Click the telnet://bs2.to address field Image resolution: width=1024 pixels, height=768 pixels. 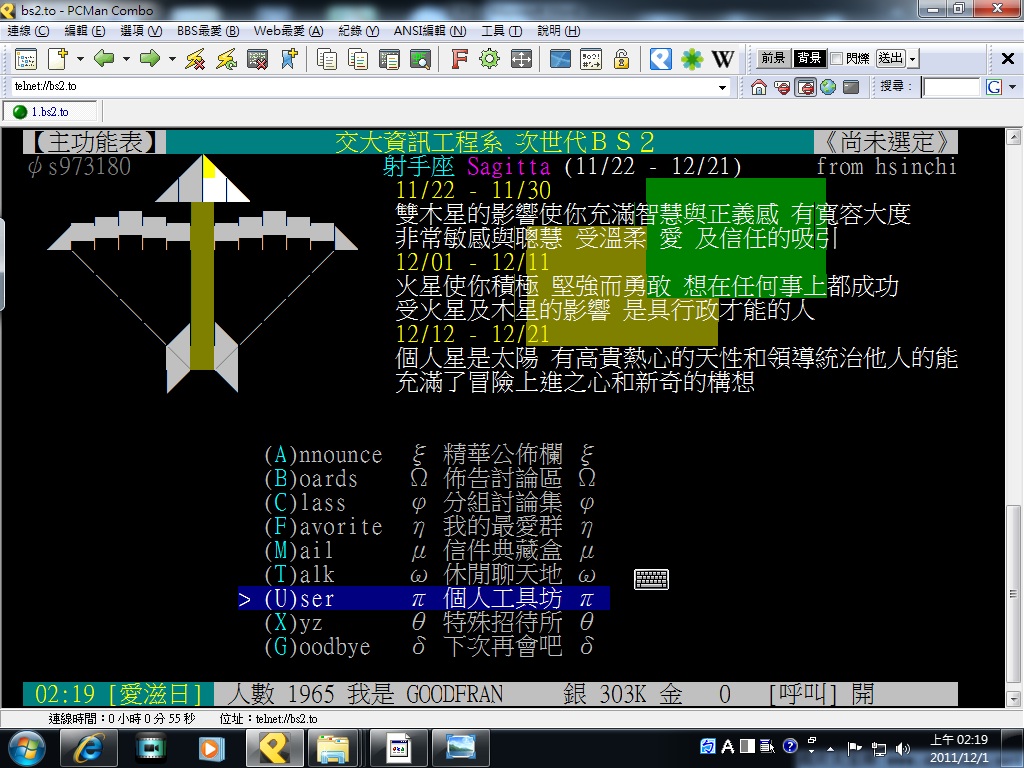[364, 87]
